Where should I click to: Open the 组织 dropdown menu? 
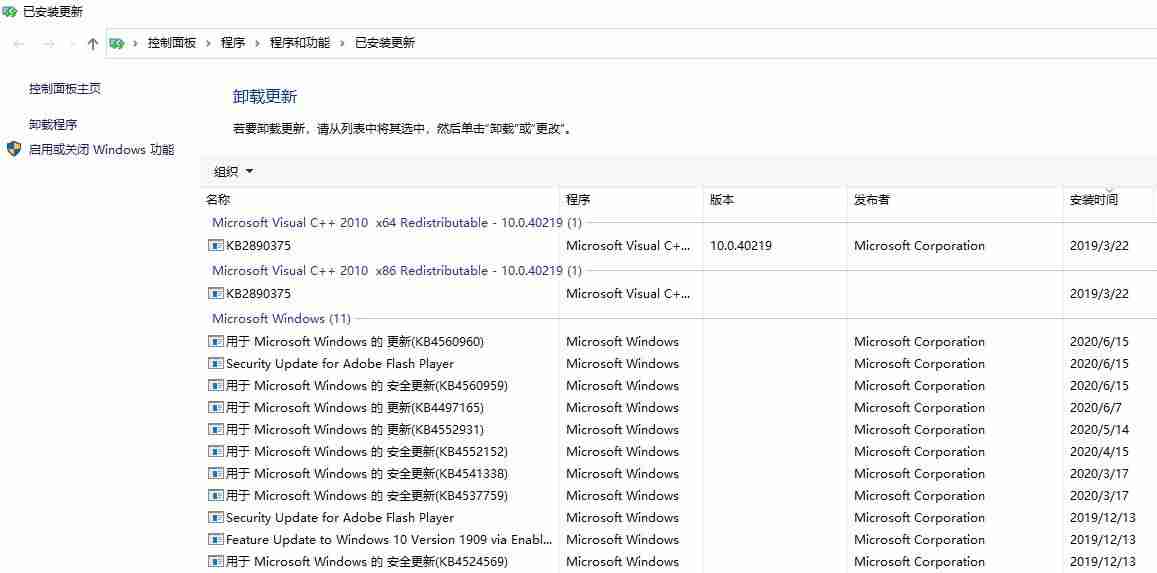(233, 172)
